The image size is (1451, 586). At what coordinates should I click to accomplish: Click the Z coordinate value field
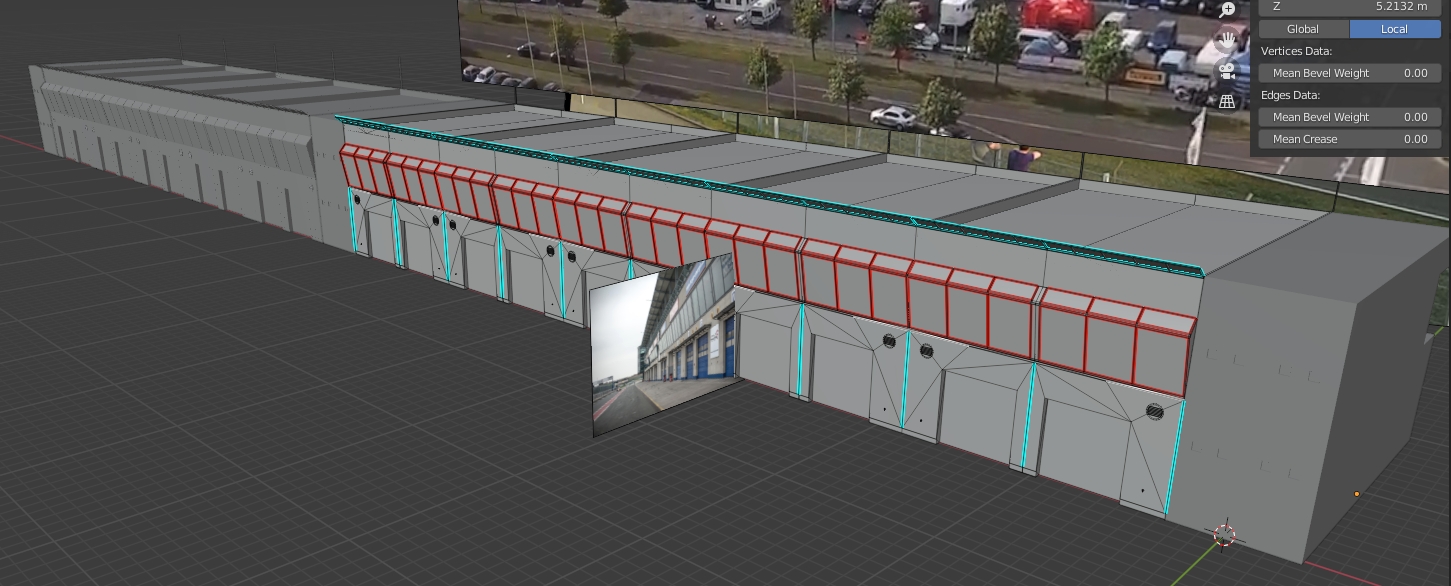coord(1349,6)
